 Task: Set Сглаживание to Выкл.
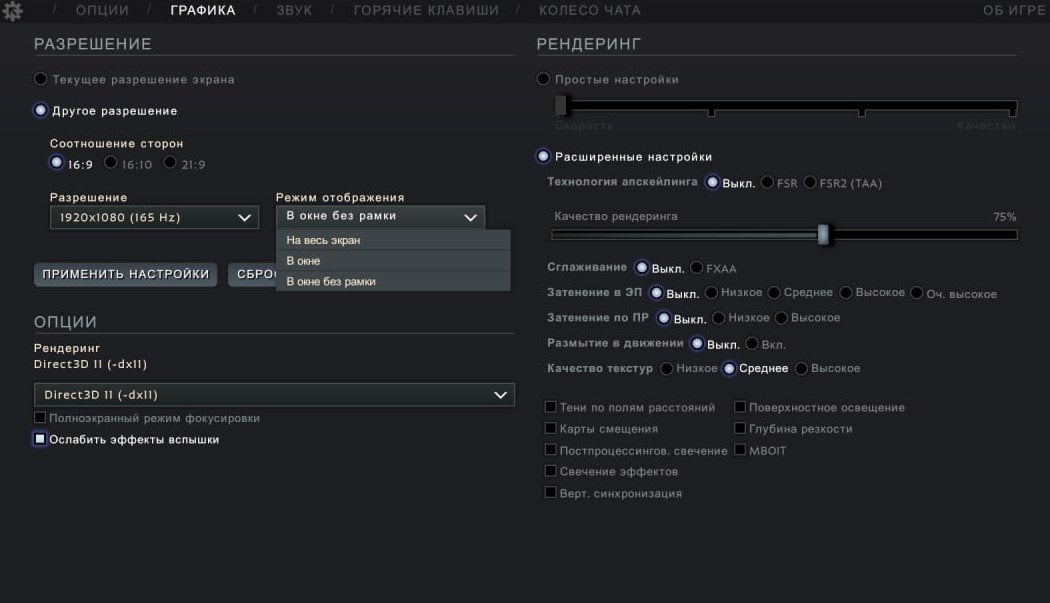pos(642,267)
